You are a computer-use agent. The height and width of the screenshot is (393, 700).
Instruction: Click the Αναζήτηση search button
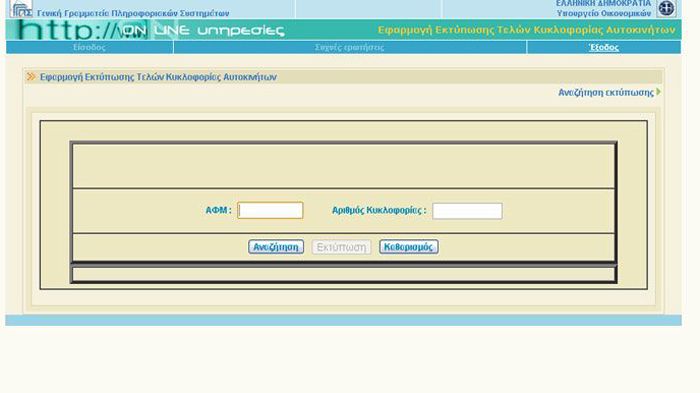[276, 247]
